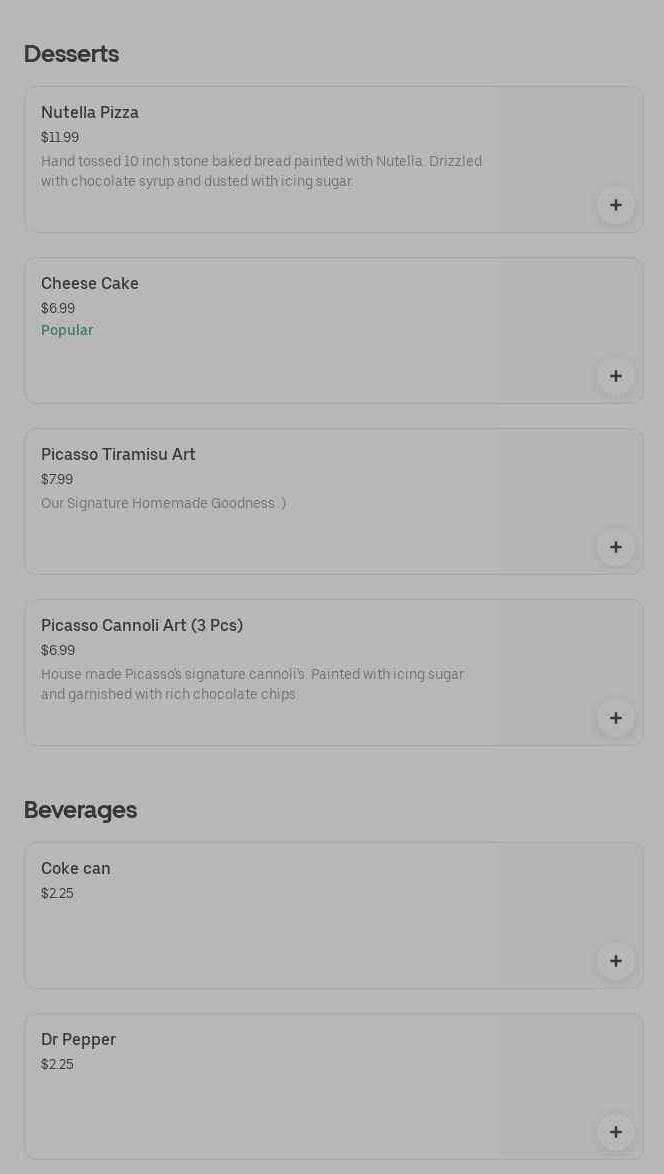Click the $7.99 Tiramisu price
664x1174 pixels.
click(57, 479)
